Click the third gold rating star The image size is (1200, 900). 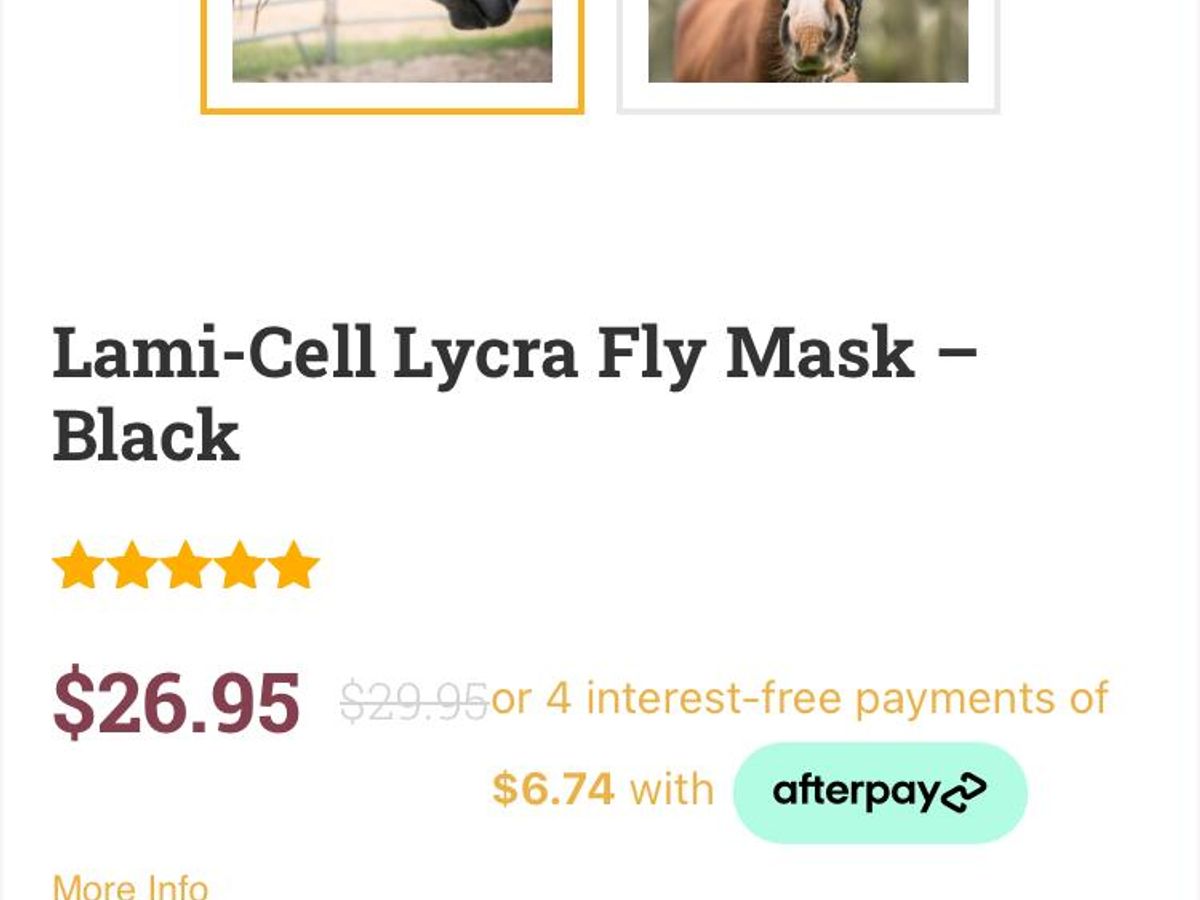186,566
